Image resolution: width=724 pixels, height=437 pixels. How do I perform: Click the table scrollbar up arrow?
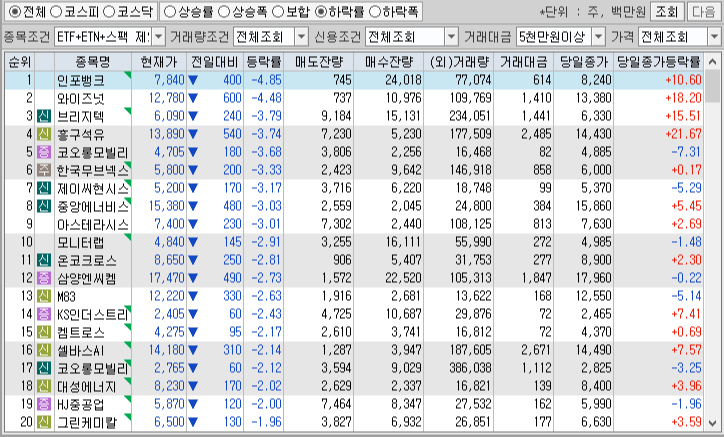pyautogui.click(x=712, y=61)
